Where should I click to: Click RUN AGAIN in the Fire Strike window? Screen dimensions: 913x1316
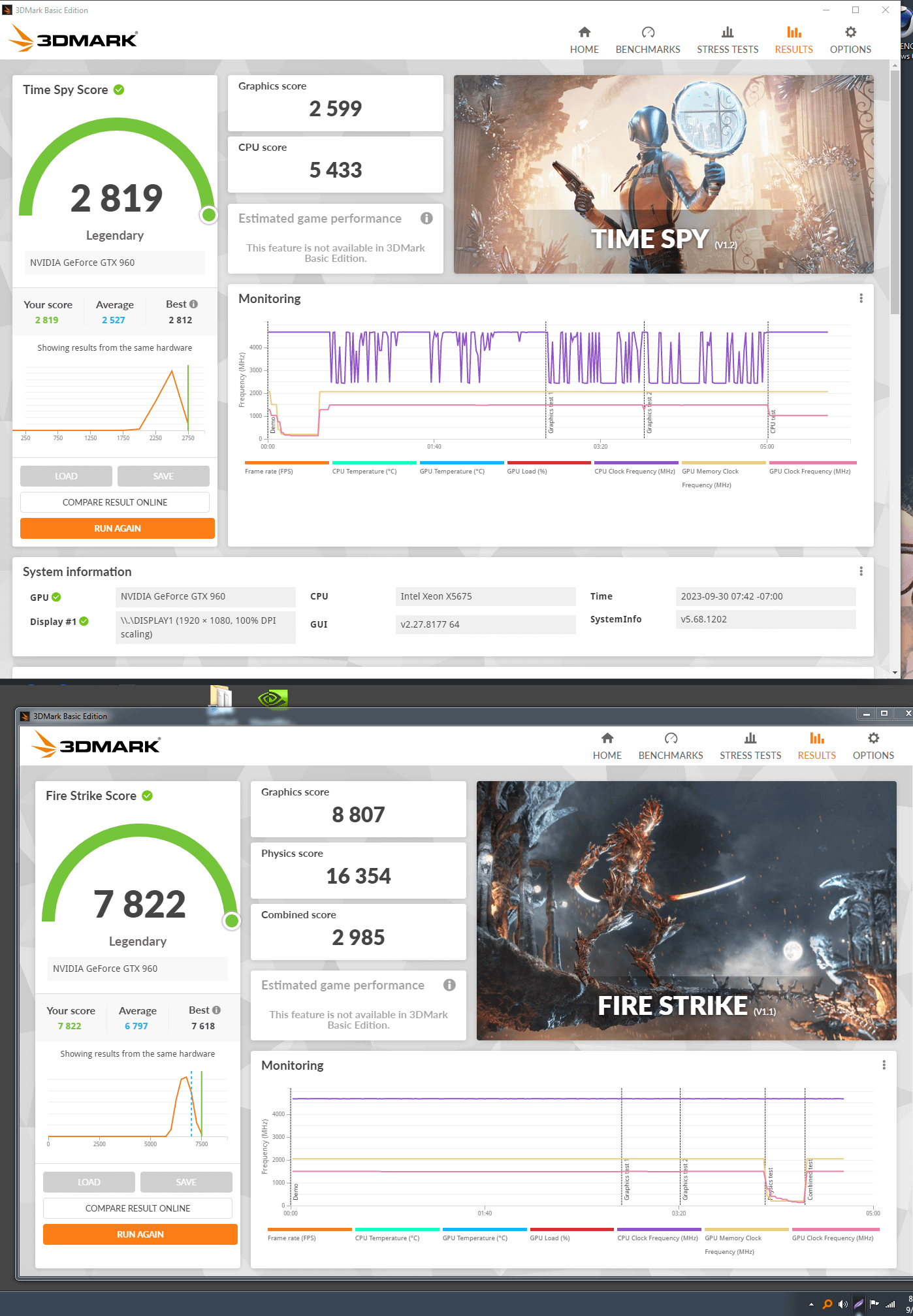pyautogui.click(x=140, y=1234)
